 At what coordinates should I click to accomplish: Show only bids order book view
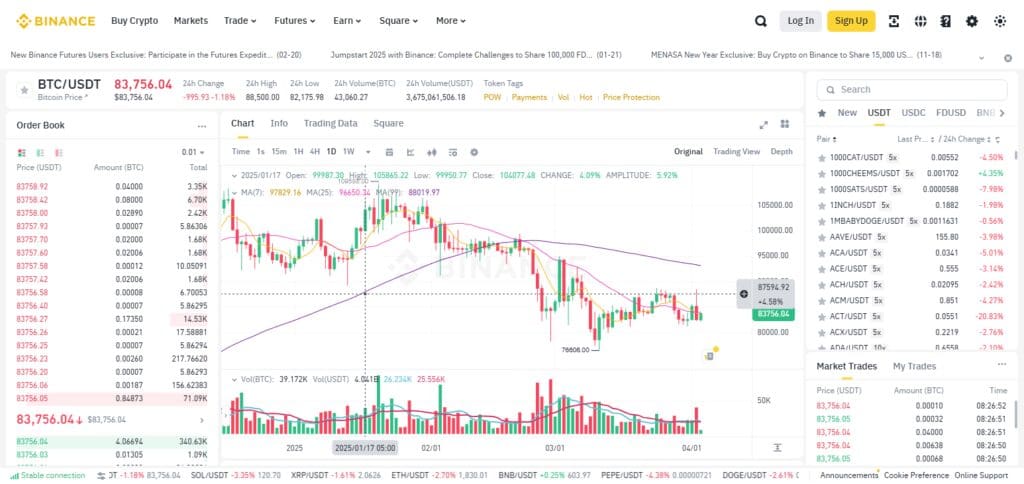click(40, 152)
